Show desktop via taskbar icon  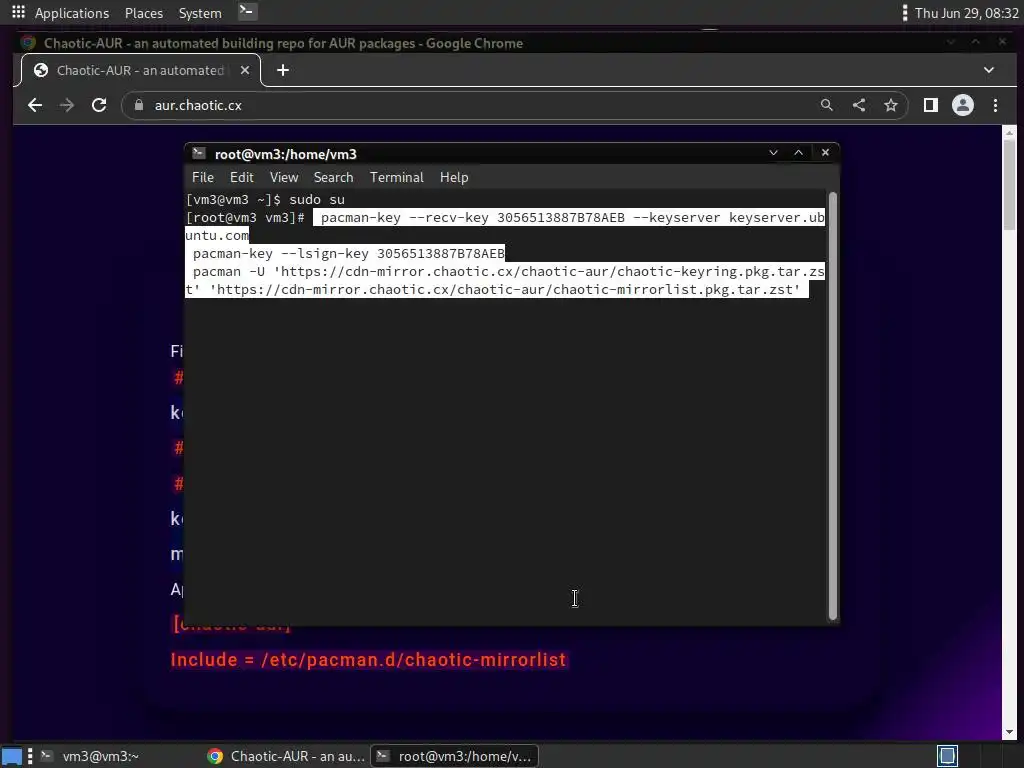(x=12, y=756)
